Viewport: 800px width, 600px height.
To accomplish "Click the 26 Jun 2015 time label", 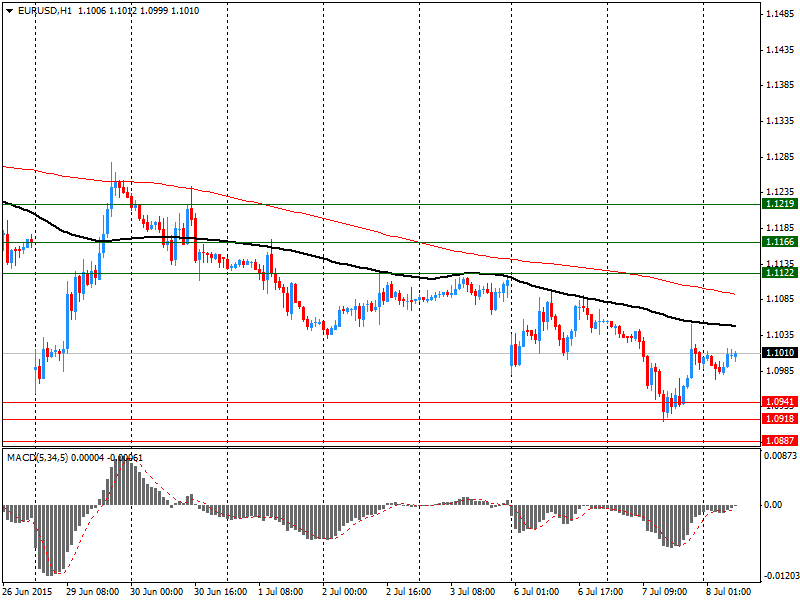I will [x=28, y=592].
